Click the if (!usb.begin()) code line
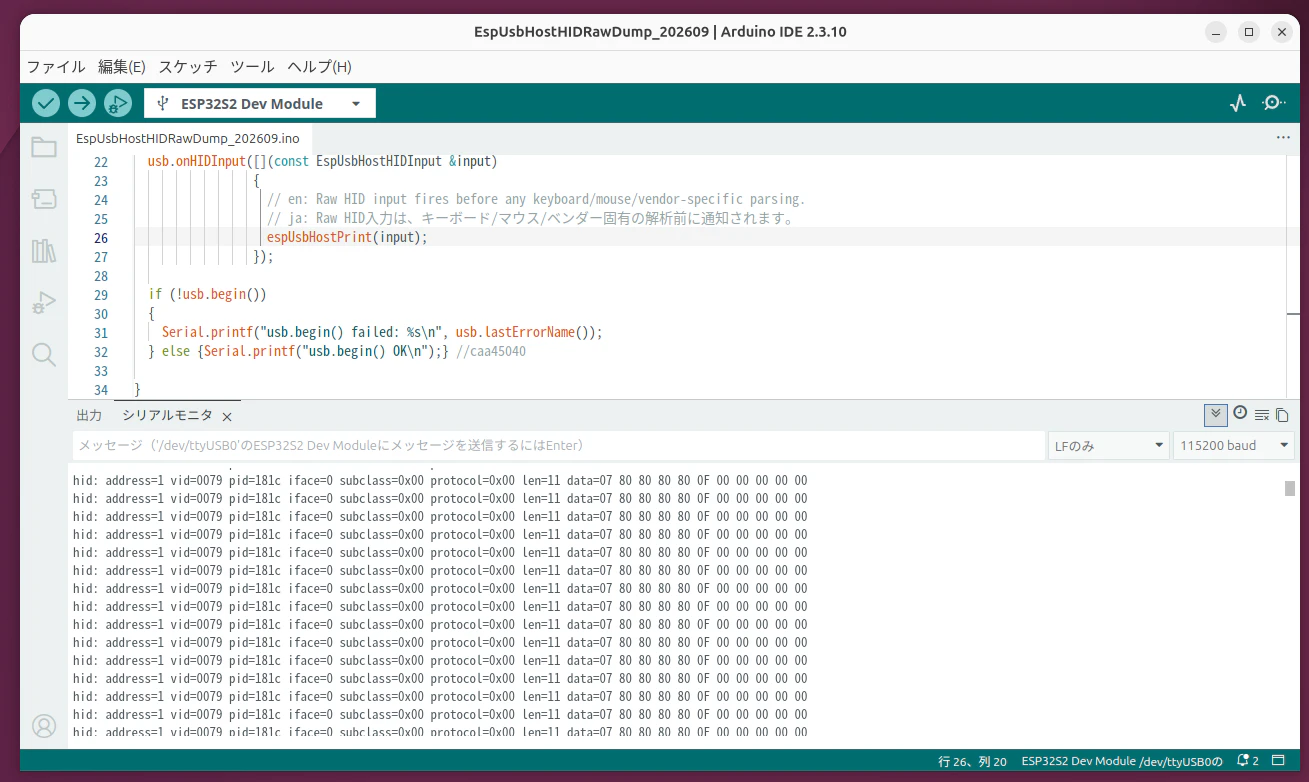The width and height of the screenshot is (1309, 782). point(207,295)
